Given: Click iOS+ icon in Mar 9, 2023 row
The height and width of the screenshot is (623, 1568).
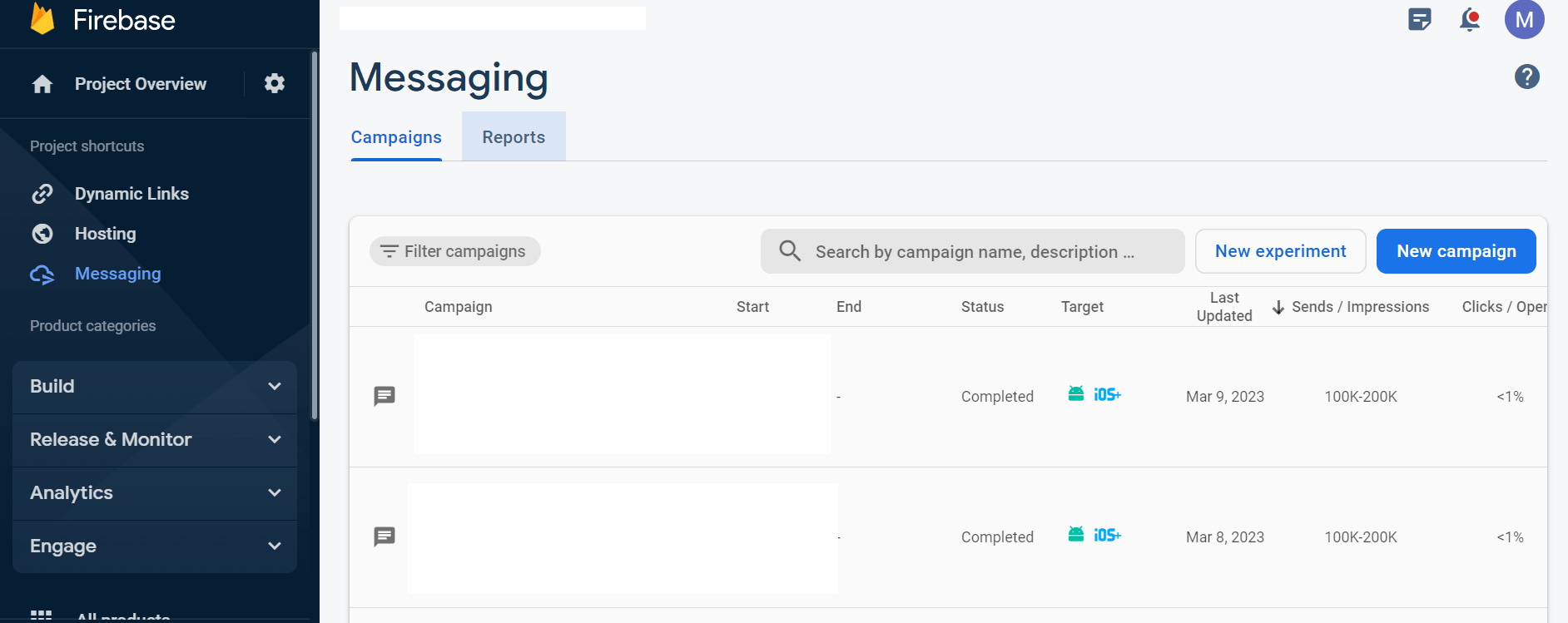Looking at the screenshot, I should [1108, 394].
